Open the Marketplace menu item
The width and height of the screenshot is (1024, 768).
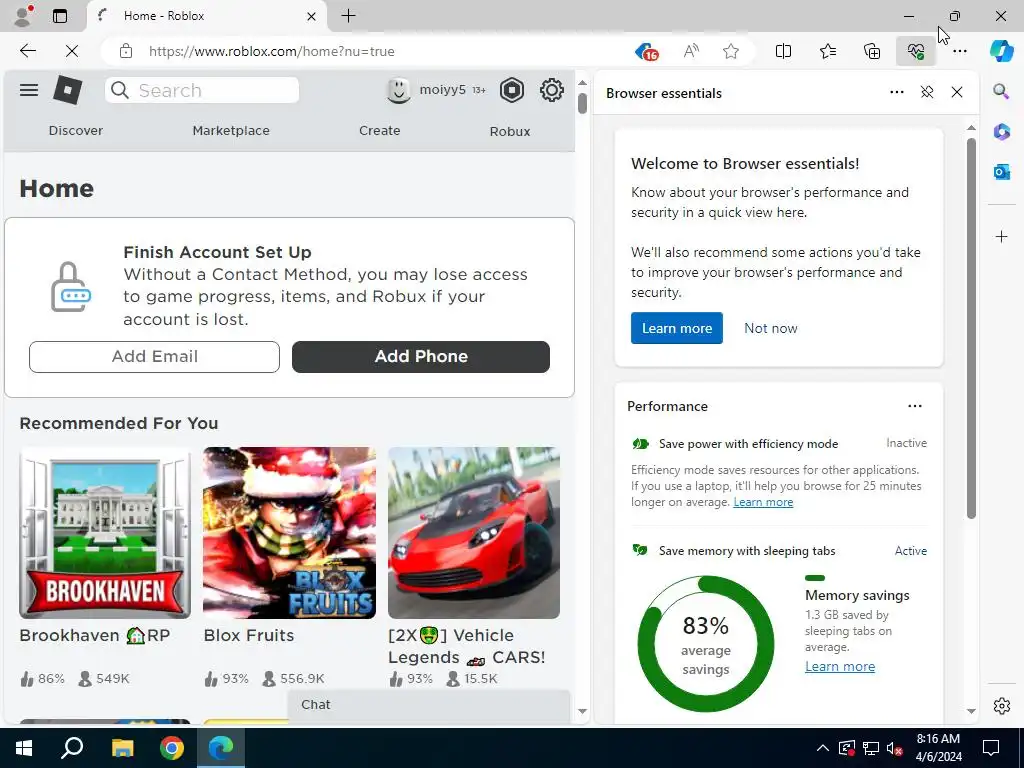(x=231, y=130)
